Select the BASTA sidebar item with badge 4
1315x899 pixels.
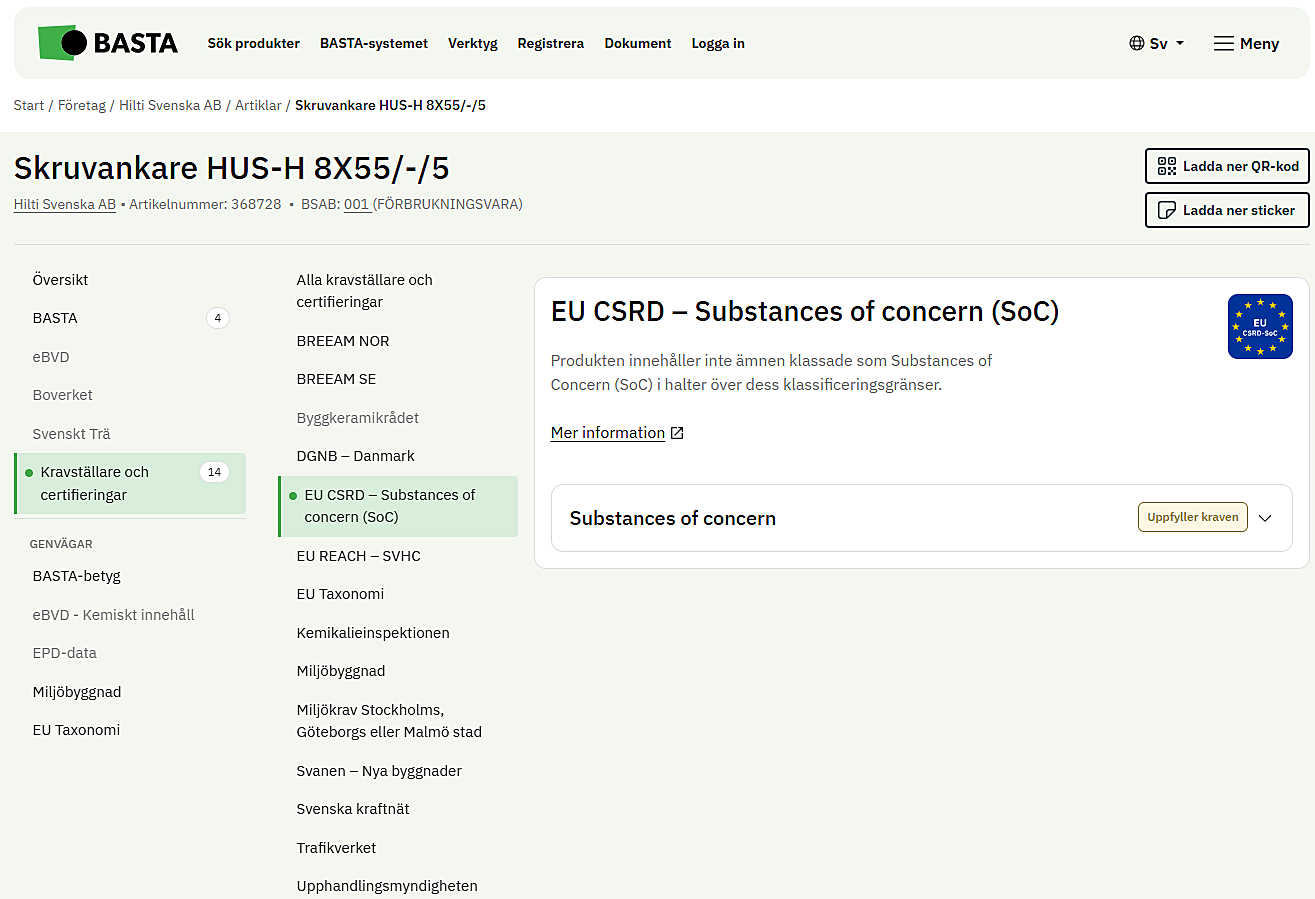(x=130, y=318)
